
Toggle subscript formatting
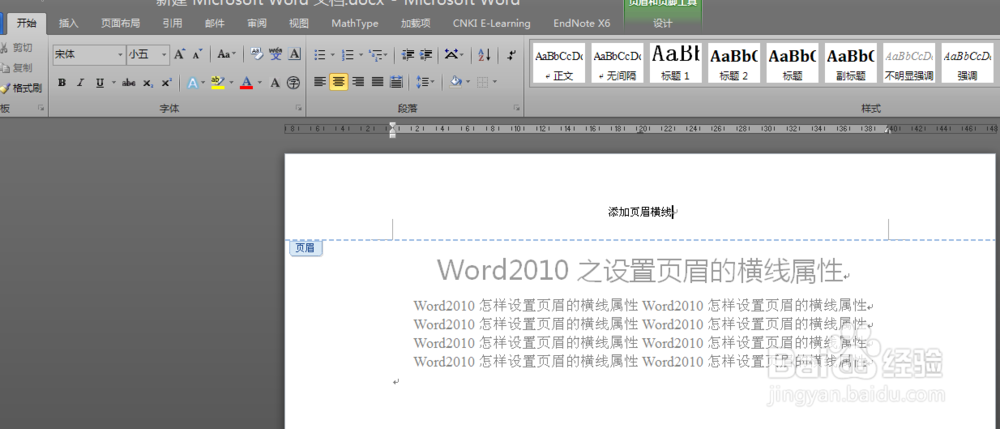pyautogui.click(x=147, y=82)
